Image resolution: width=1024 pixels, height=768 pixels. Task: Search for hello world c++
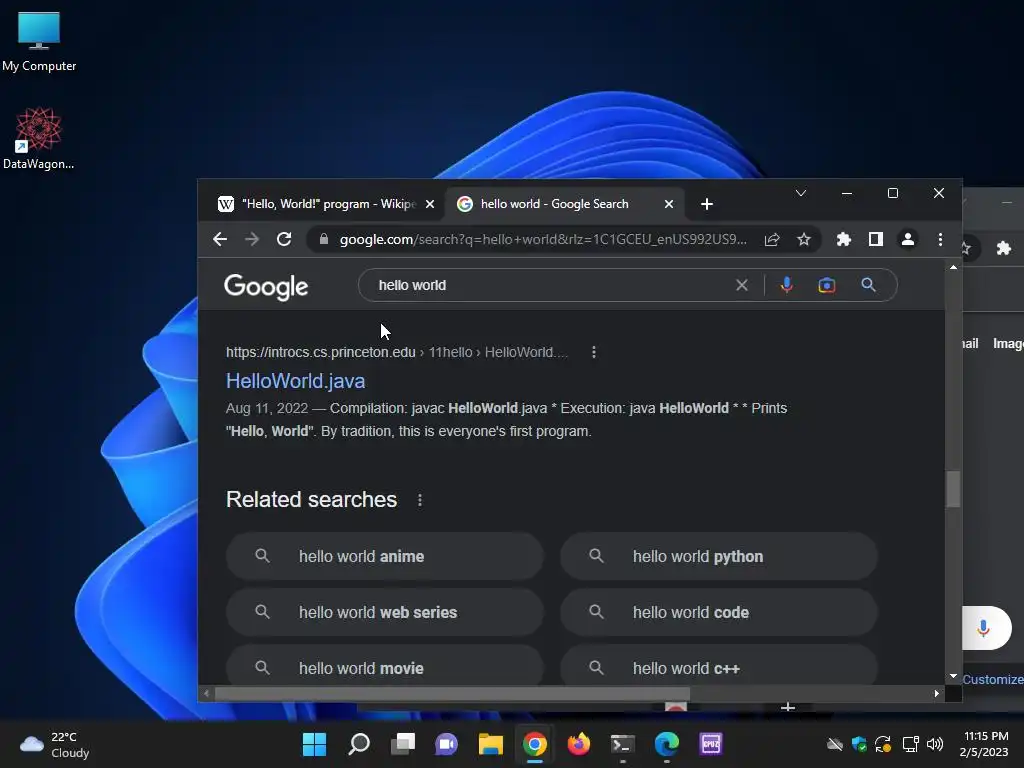click(x=718, y=667)
